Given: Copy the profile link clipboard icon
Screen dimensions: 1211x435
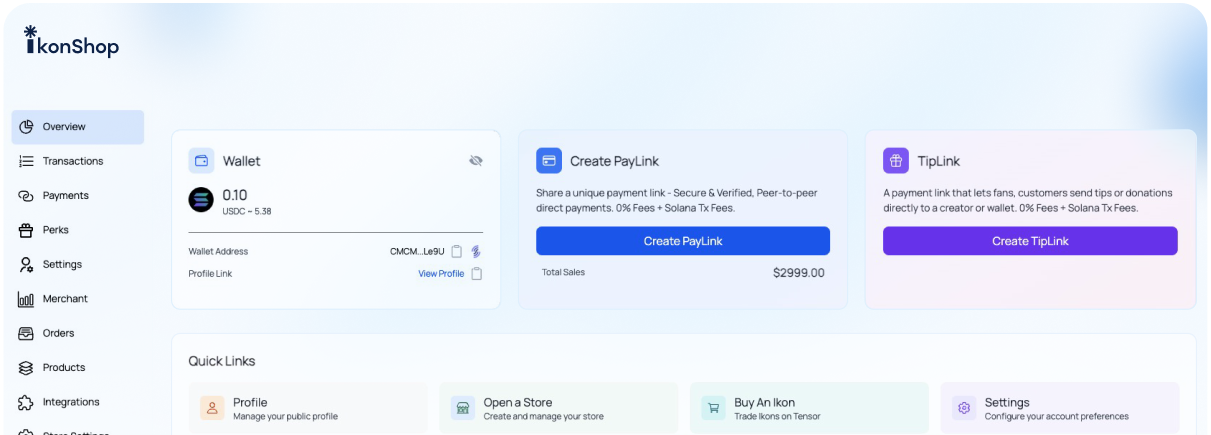Looking at the screenshot, I should click(x=477, y=274).
